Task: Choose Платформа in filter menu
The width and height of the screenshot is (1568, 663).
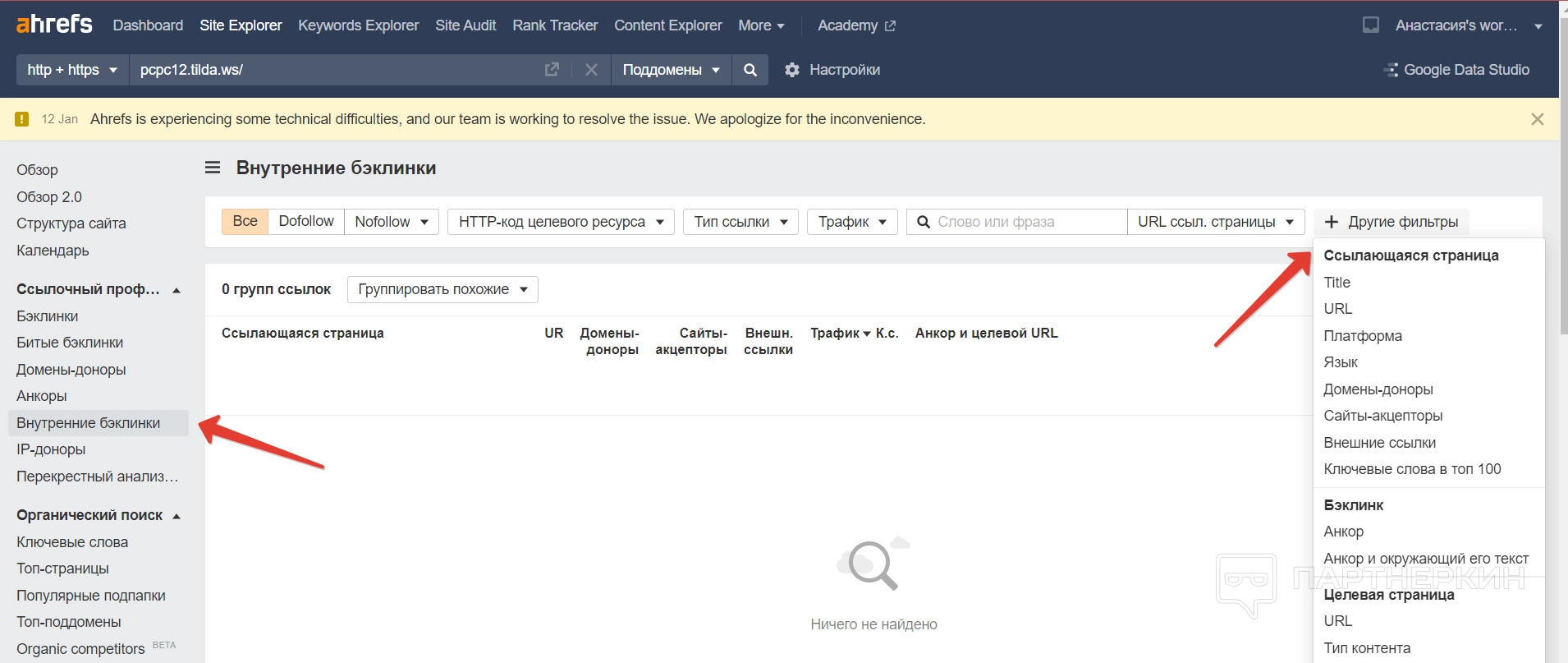Action: pyautogui.click(x=1363, y=336)
